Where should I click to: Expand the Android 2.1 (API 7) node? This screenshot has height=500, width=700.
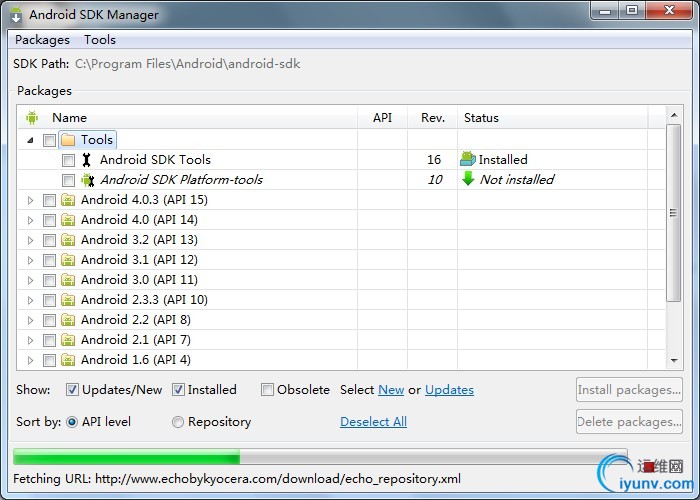30,340
